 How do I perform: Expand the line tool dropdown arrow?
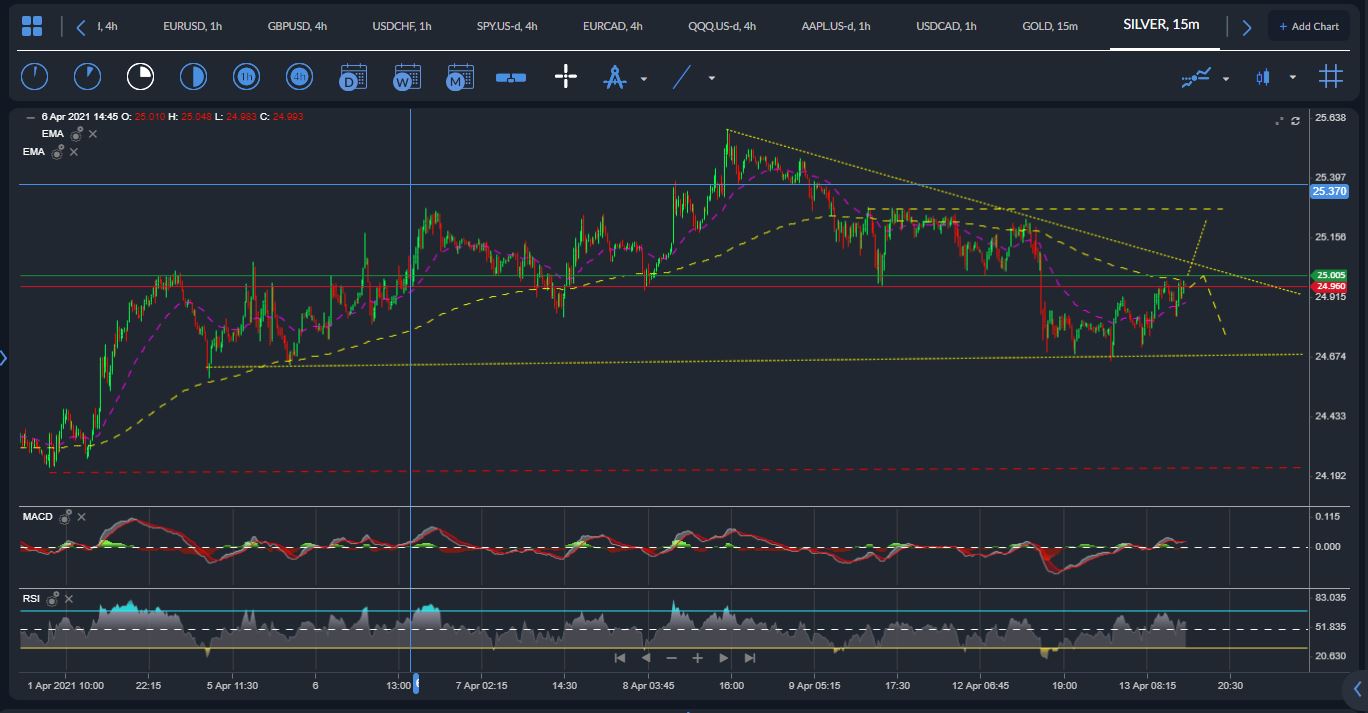point(712,78)
